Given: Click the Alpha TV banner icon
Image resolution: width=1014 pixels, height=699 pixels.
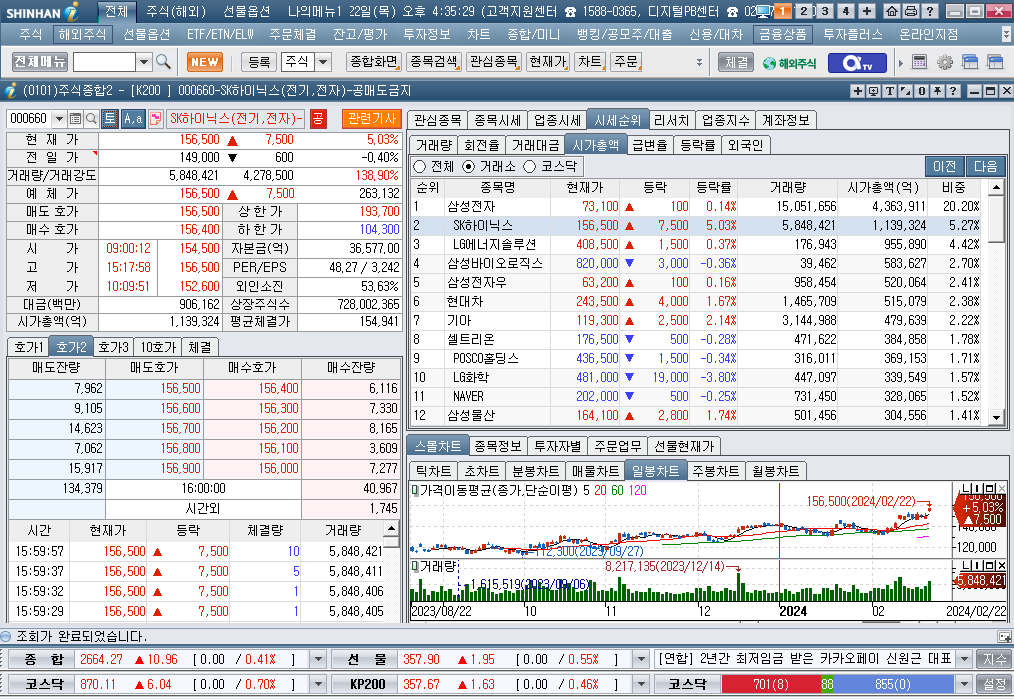Looking at the screenshot, I should click(857, 63).
